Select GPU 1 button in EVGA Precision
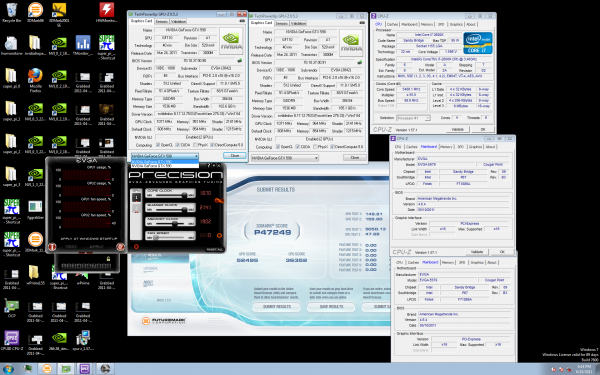Image resolution: width=600 pixels, height=375 pixels. (x=136, y=197)
